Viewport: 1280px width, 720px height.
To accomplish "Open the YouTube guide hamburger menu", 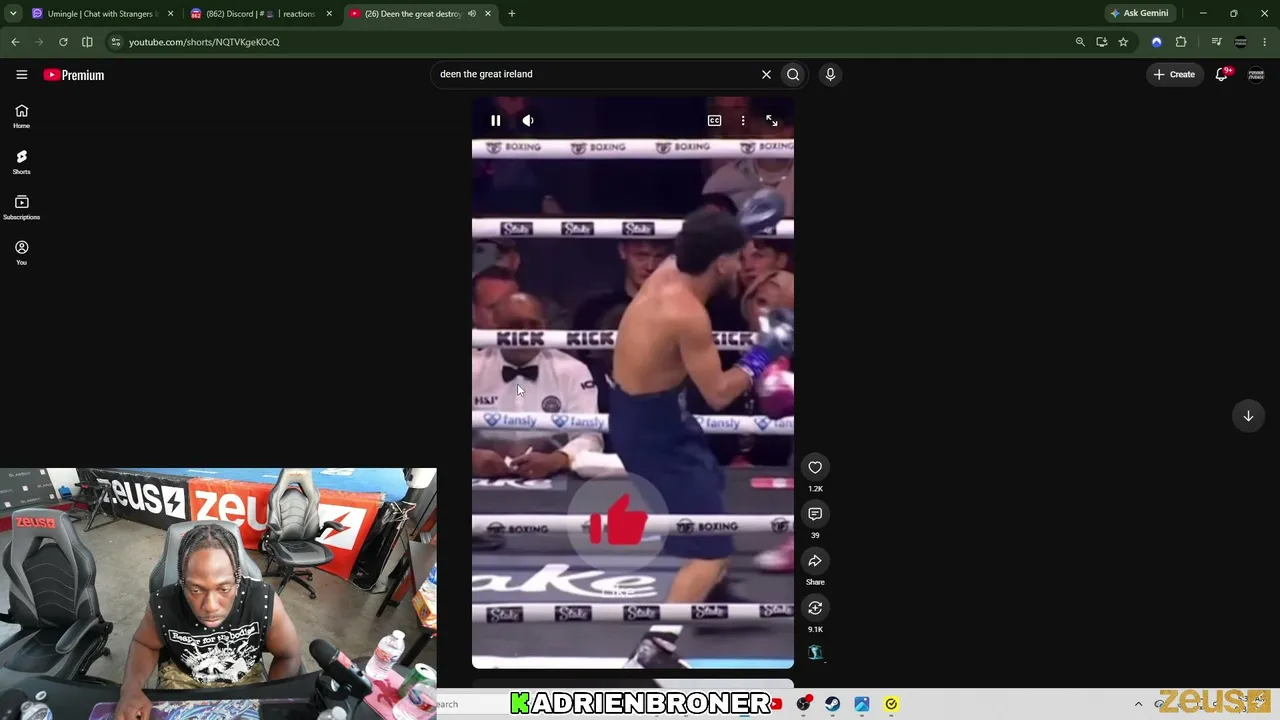I will [21, 75].
